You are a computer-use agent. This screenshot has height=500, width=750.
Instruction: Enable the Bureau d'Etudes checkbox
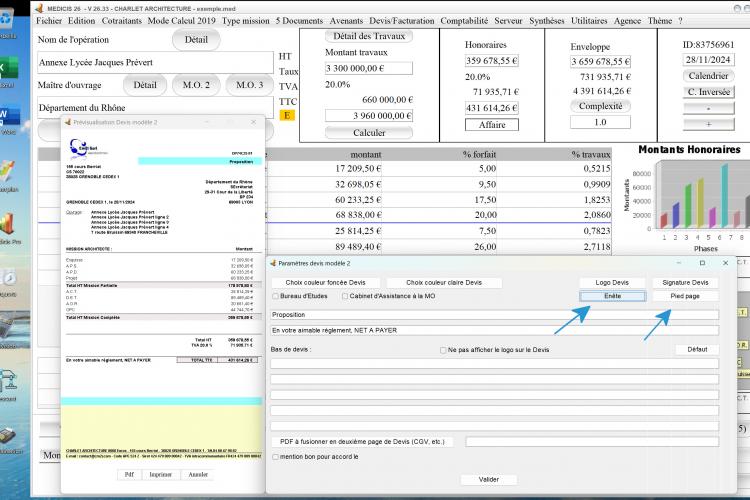pos(276,296)
